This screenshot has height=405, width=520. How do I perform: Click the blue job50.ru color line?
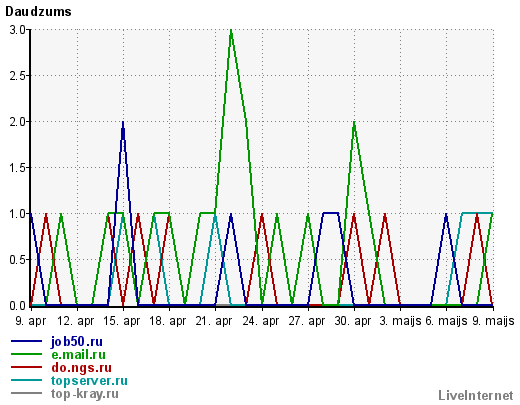click(27, 341)
